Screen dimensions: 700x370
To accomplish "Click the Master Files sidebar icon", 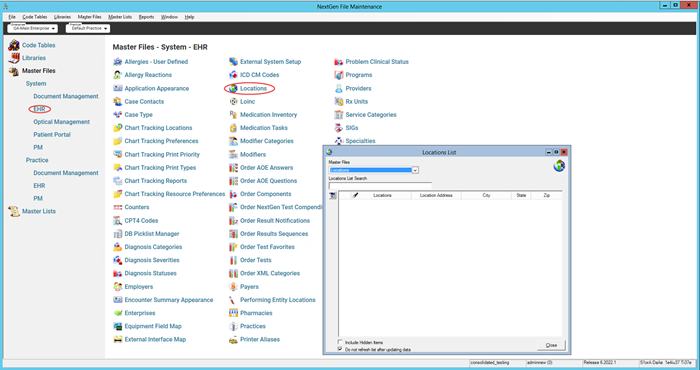I will pos(14,71).
